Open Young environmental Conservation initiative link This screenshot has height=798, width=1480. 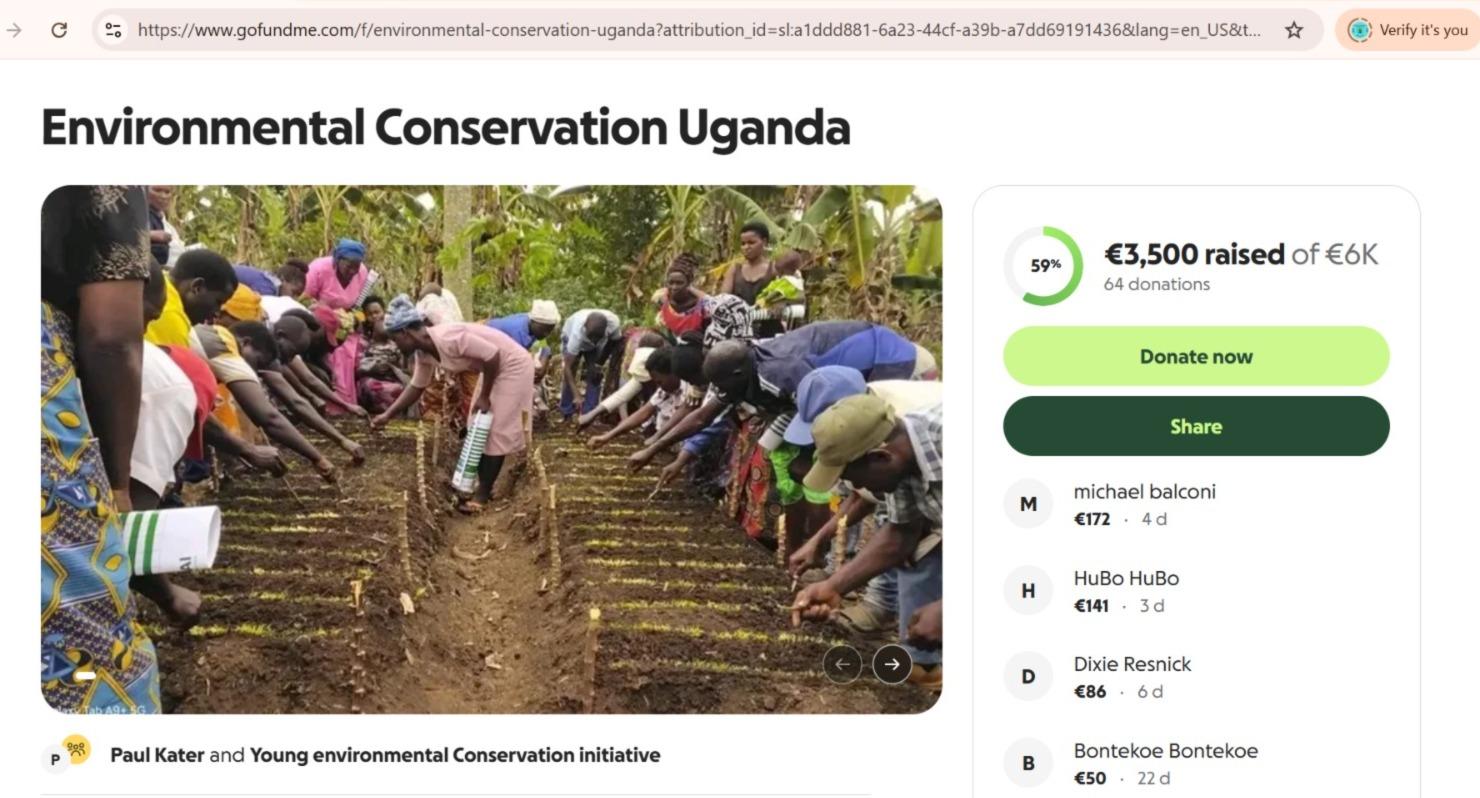[x=455, y=755]
